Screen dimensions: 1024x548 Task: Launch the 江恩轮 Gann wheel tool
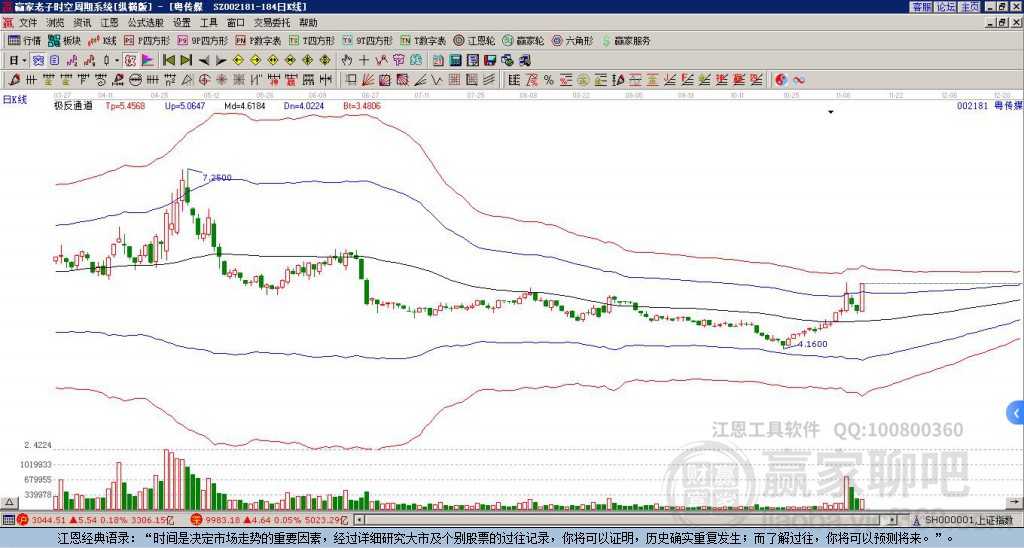(x=474, y=40)
